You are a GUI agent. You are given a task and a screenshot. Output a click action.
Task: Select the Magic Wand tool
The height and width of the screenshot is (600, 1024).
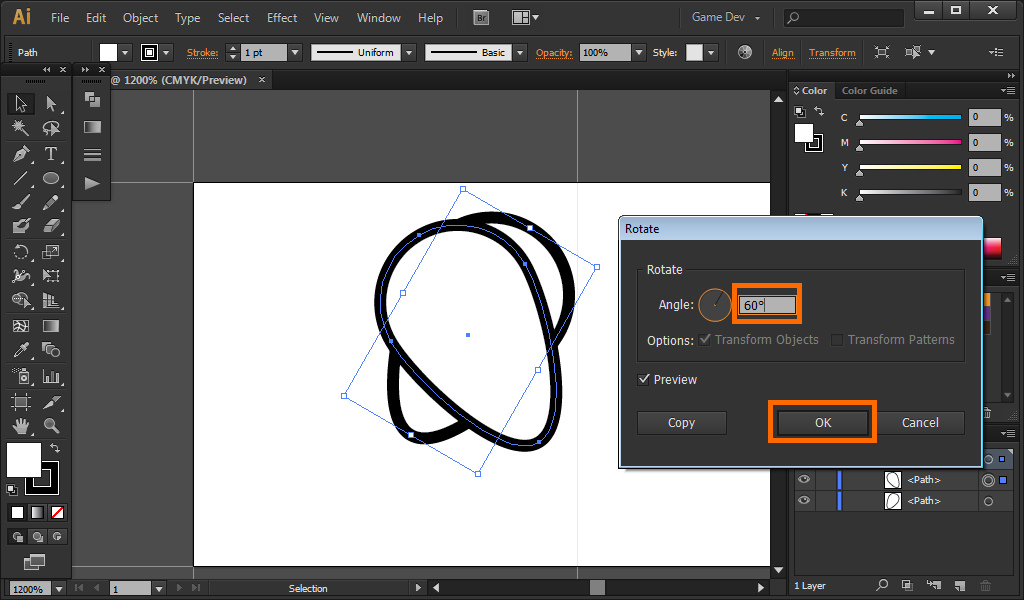click(20, 128)
